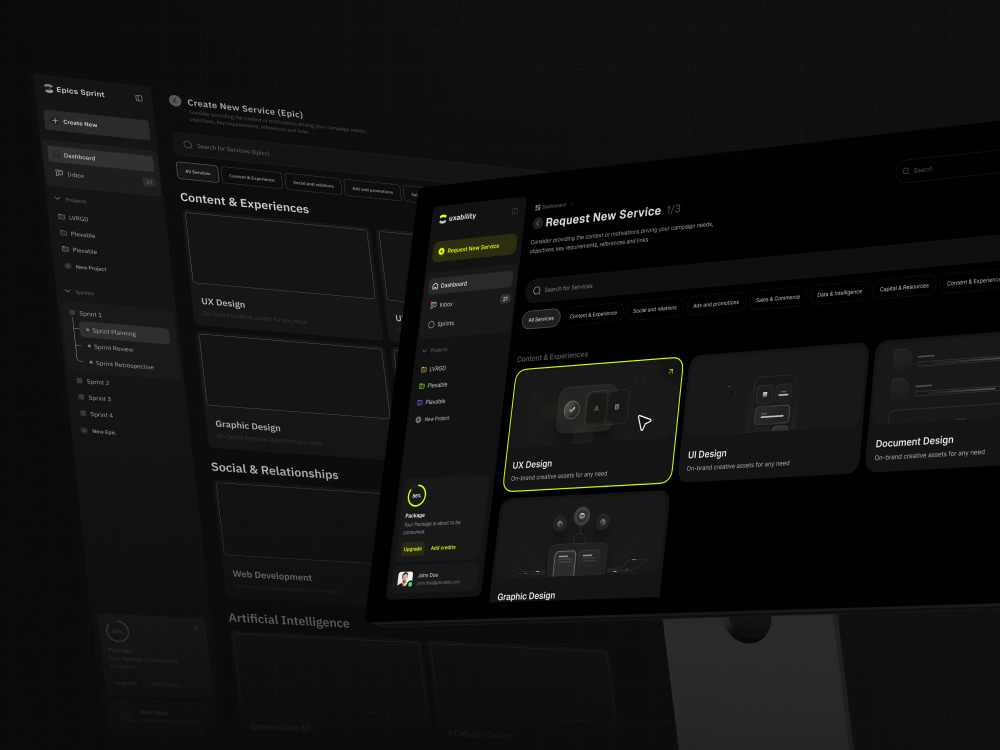Open the John Doe profile row
This screenshot has height=750, width=1000.
point(436,579)
